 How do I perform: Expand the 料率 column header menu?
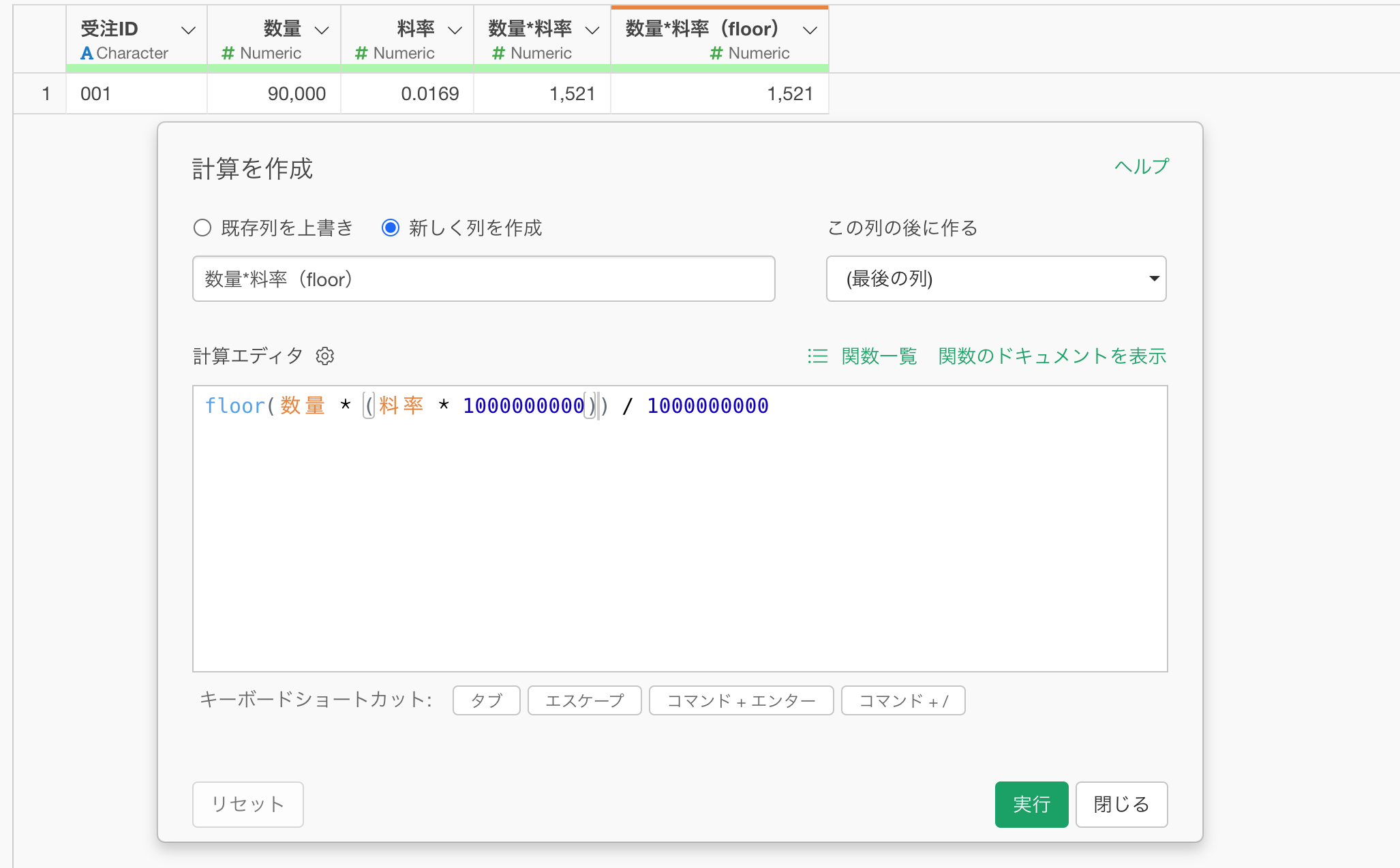455,30
